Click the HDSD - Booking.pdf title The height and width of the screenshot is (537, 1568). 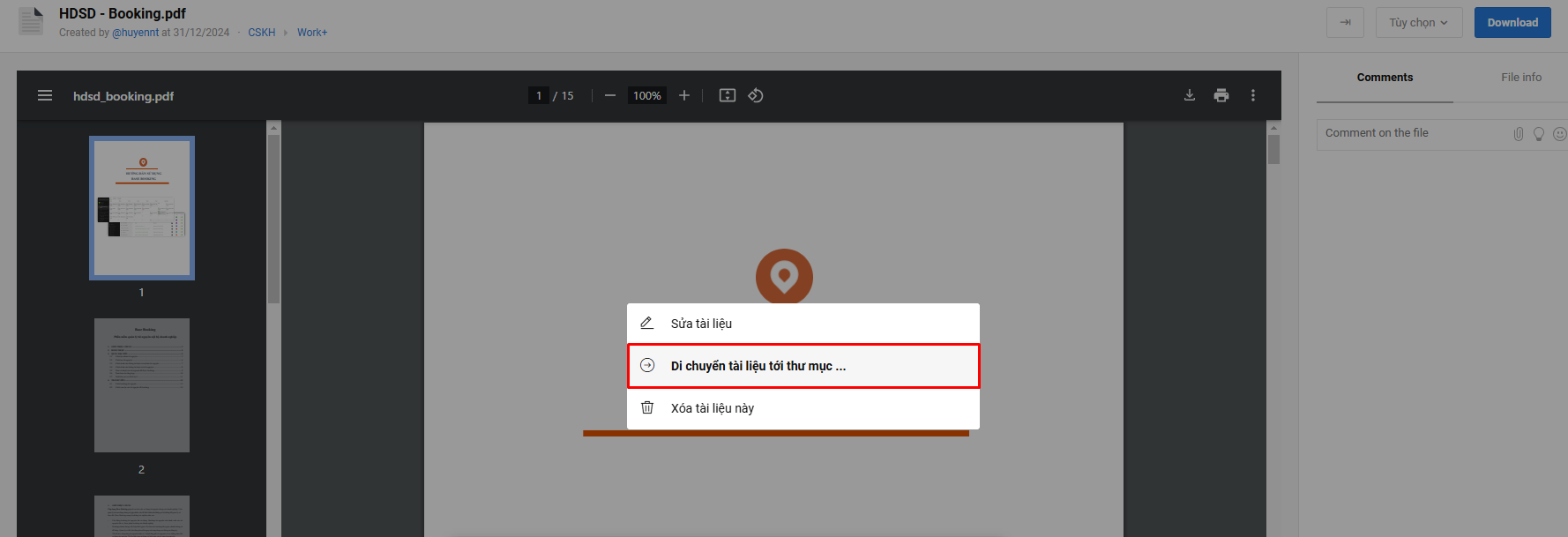click(123, 13)
